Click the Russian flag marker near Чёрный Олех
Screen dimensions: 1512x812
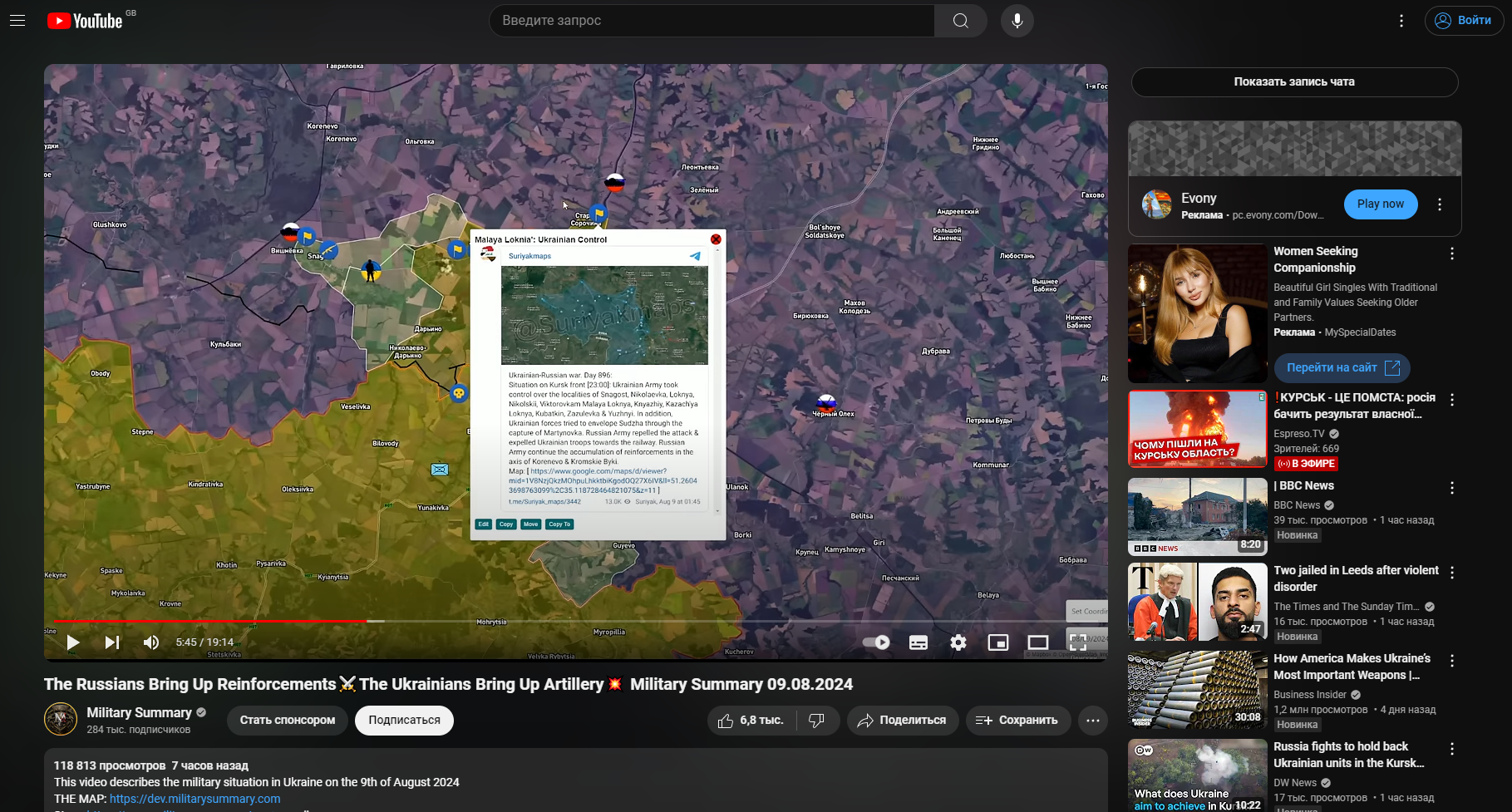[825, 403]
